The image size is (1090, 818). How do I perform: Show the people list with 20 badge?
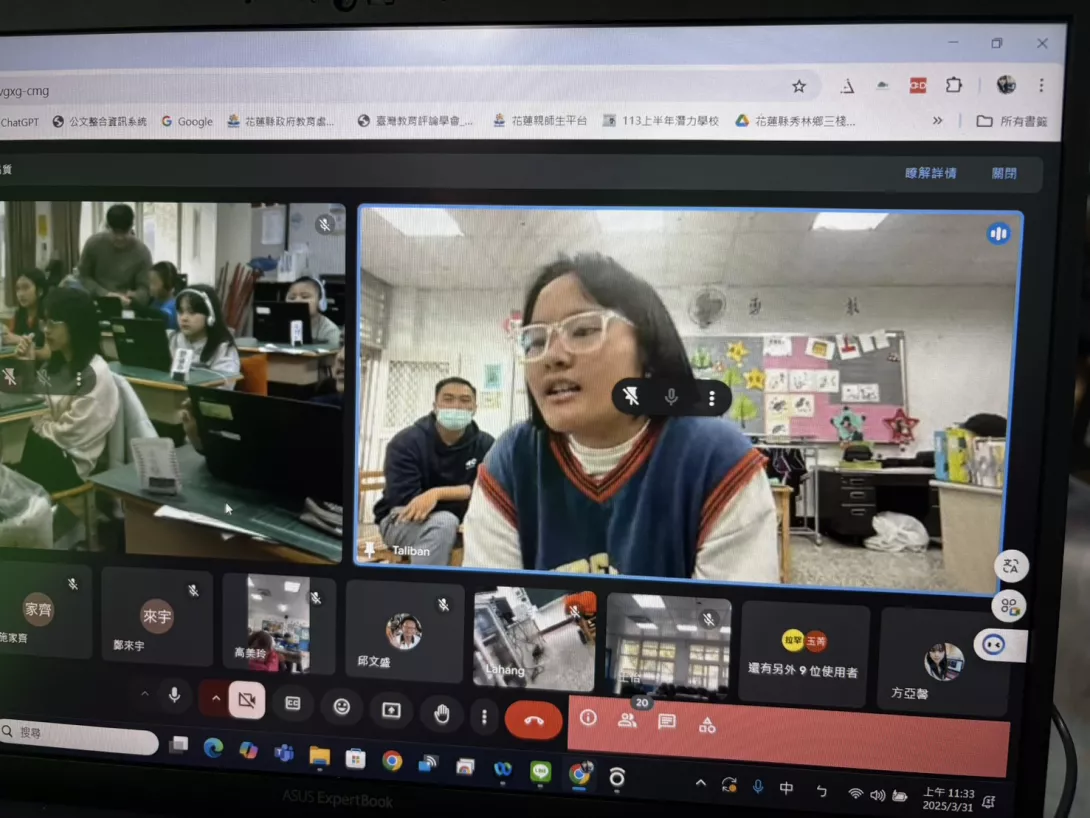coord(627,720)
